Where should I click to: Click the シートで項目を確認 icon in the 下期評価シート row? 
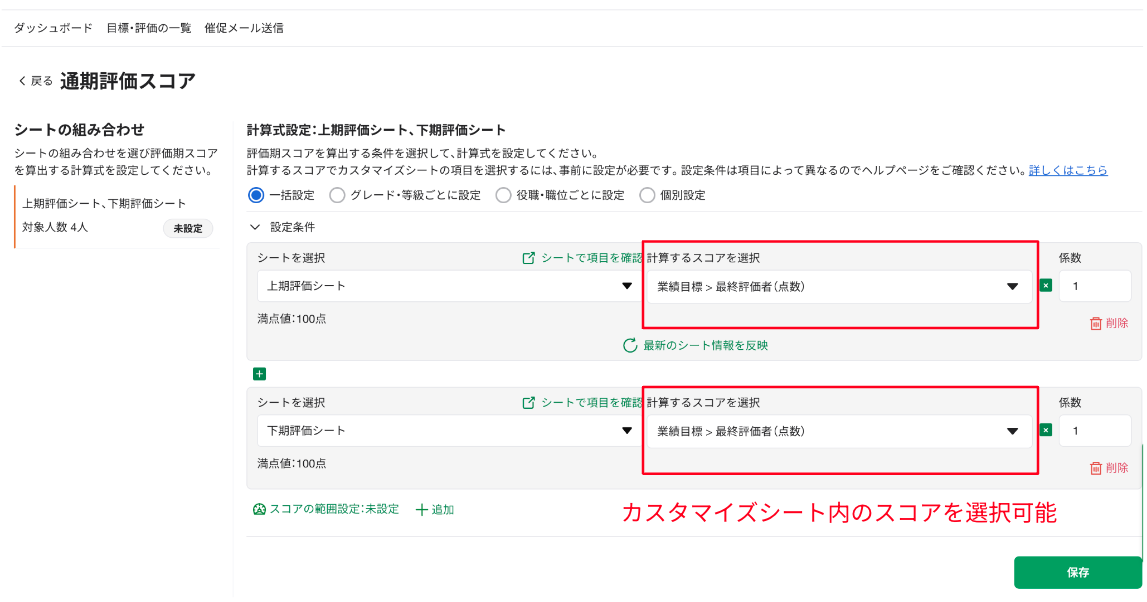tap(529, 403)
